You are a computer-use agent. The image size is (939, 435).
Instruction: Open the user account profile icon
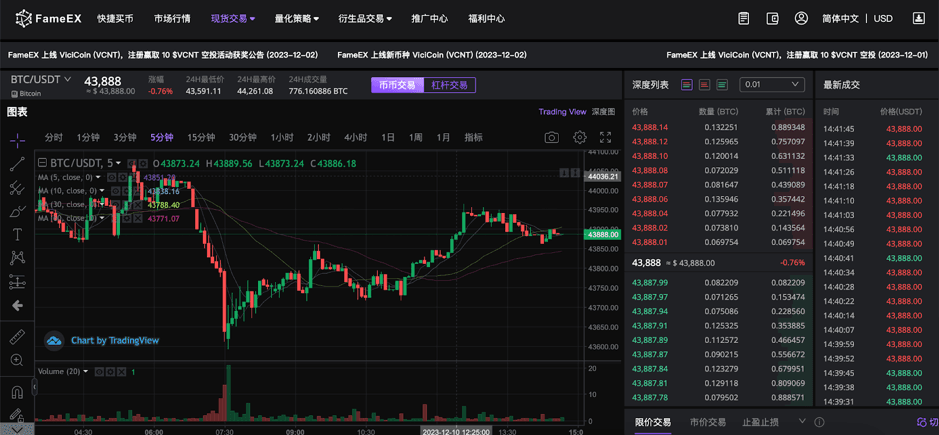[801, 19]
